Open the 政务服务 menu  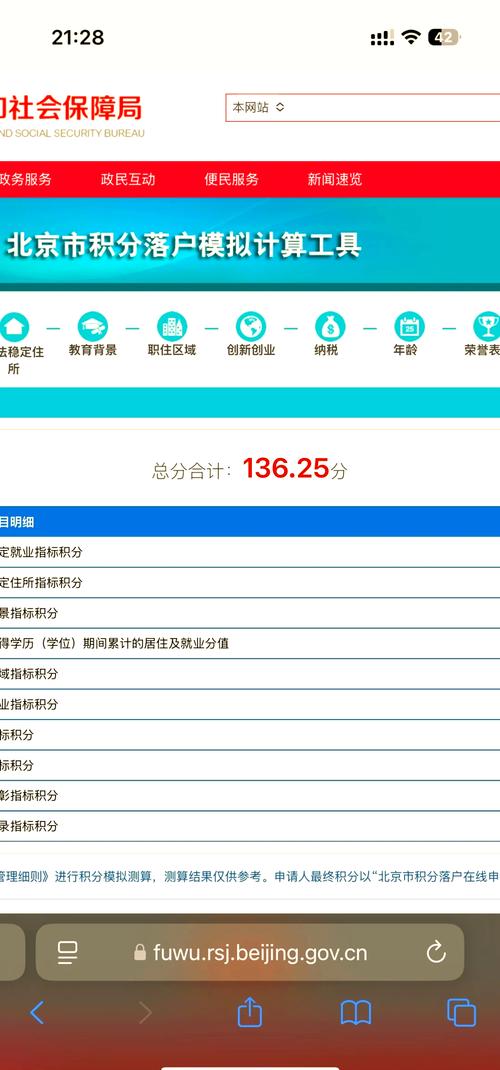coord(25,179)
